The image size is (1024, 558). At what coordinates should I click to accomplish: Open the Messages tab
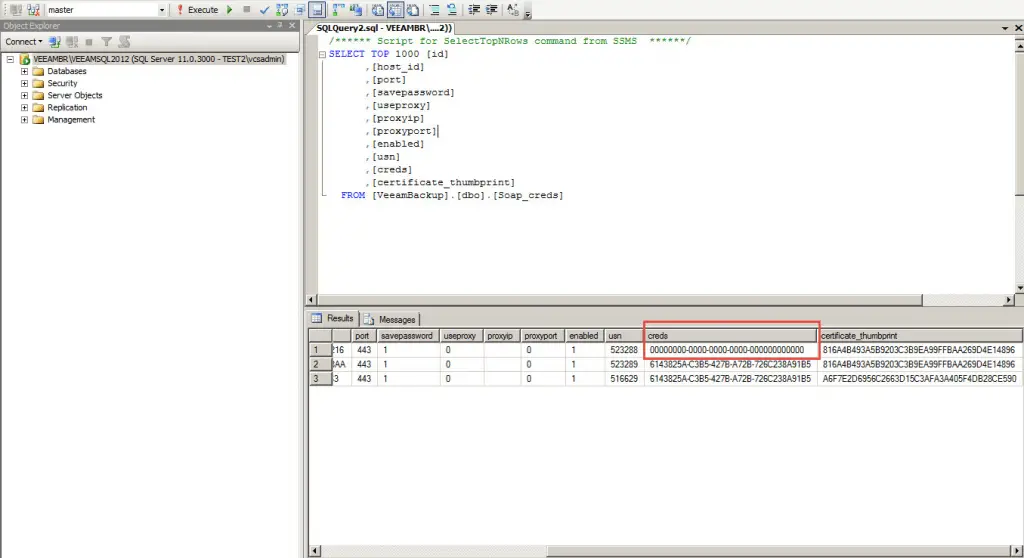coord(390,319)
